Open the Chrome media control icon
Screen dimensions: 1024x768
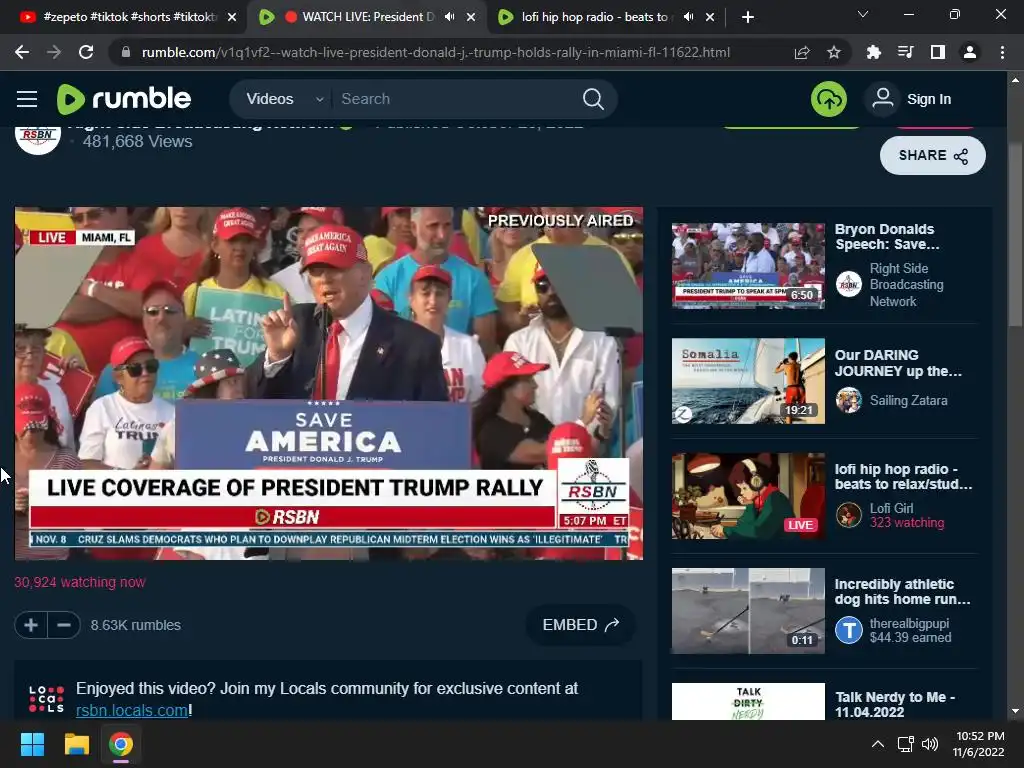coord(906,52)
